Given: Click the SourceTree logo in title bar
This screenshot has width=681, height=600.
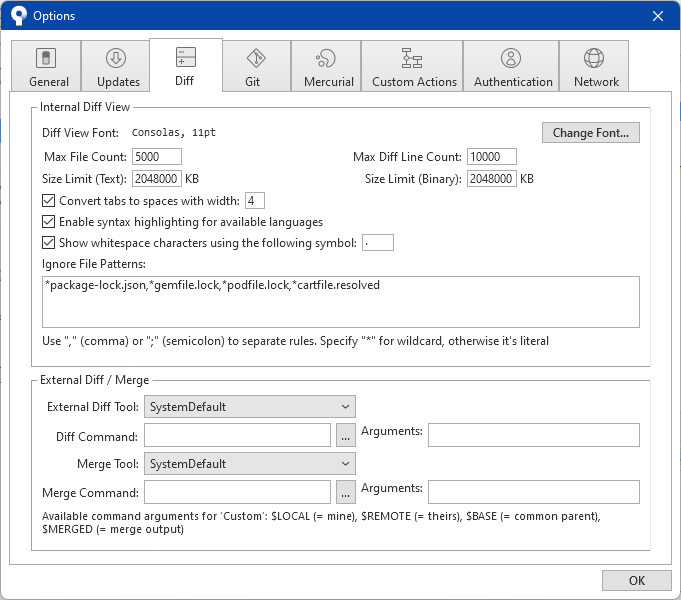Looking at the screenshot, I should pos(18,16).
